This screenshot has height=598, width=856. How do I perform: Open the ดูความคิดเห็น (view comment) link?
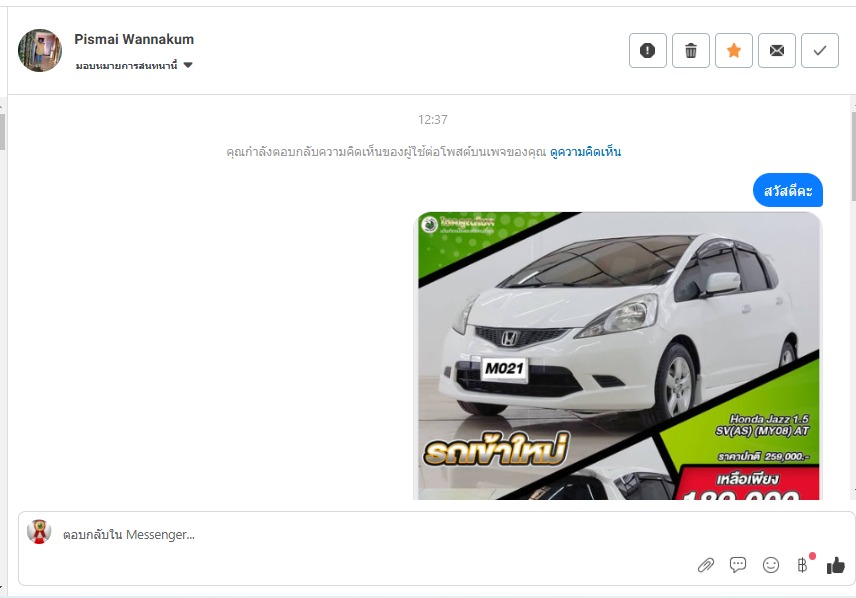[585, 152]
